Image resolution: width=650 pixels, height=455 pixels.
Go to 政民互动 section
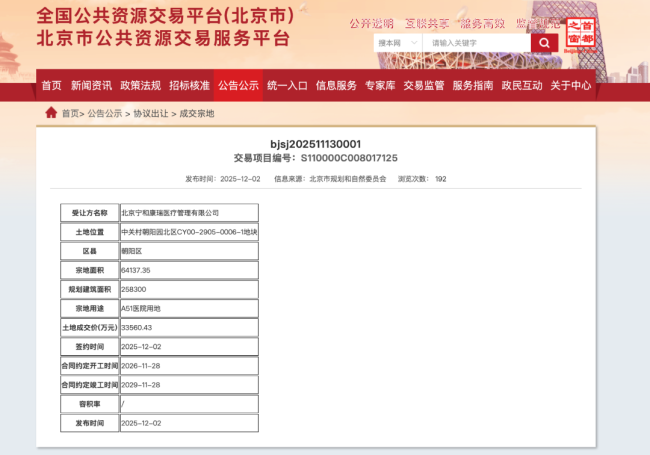click(x=522, y=85)
